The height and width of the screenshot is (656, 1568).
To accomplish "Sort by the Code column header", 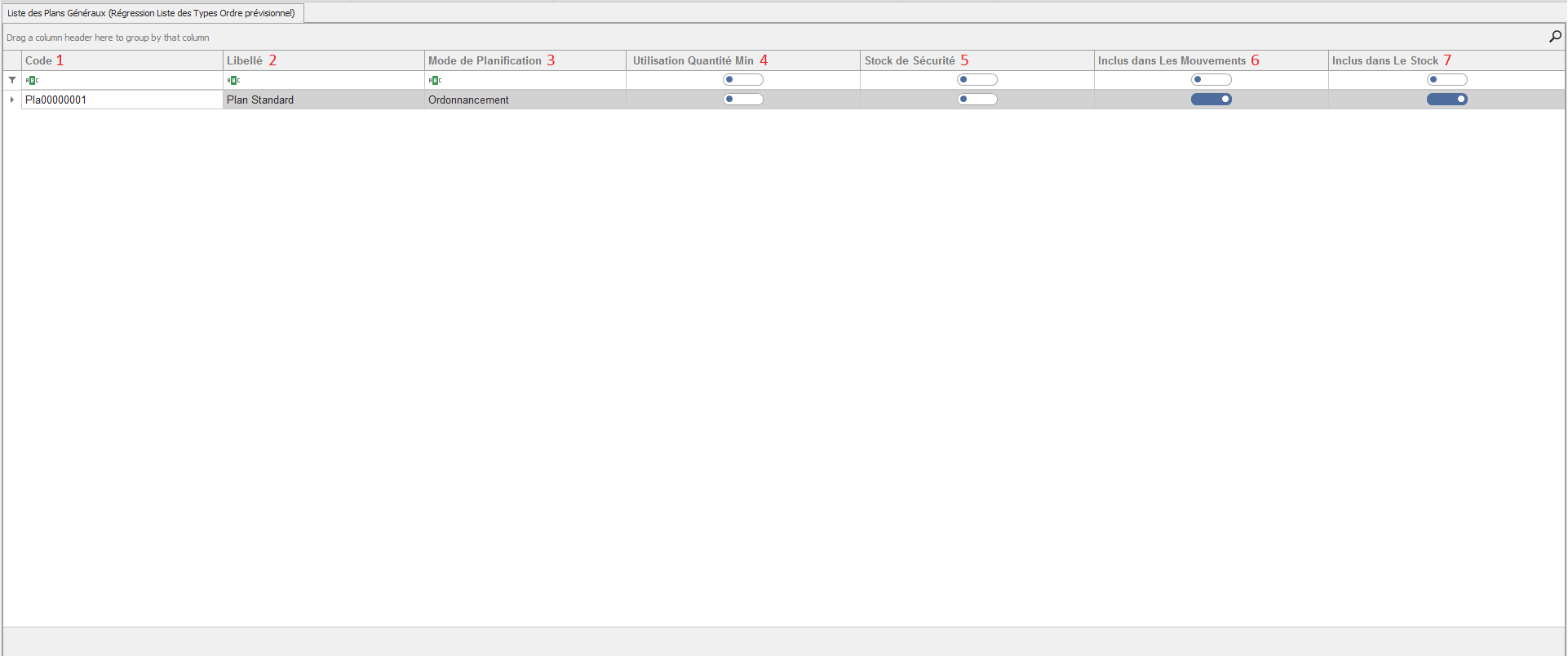I will (x=38, y=60).
